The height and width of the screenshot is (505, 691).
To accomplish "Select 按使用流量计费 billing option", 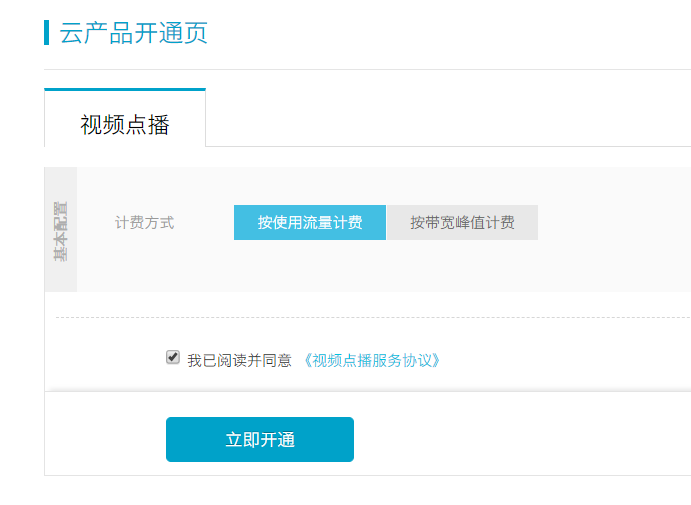I will point(309,222).
